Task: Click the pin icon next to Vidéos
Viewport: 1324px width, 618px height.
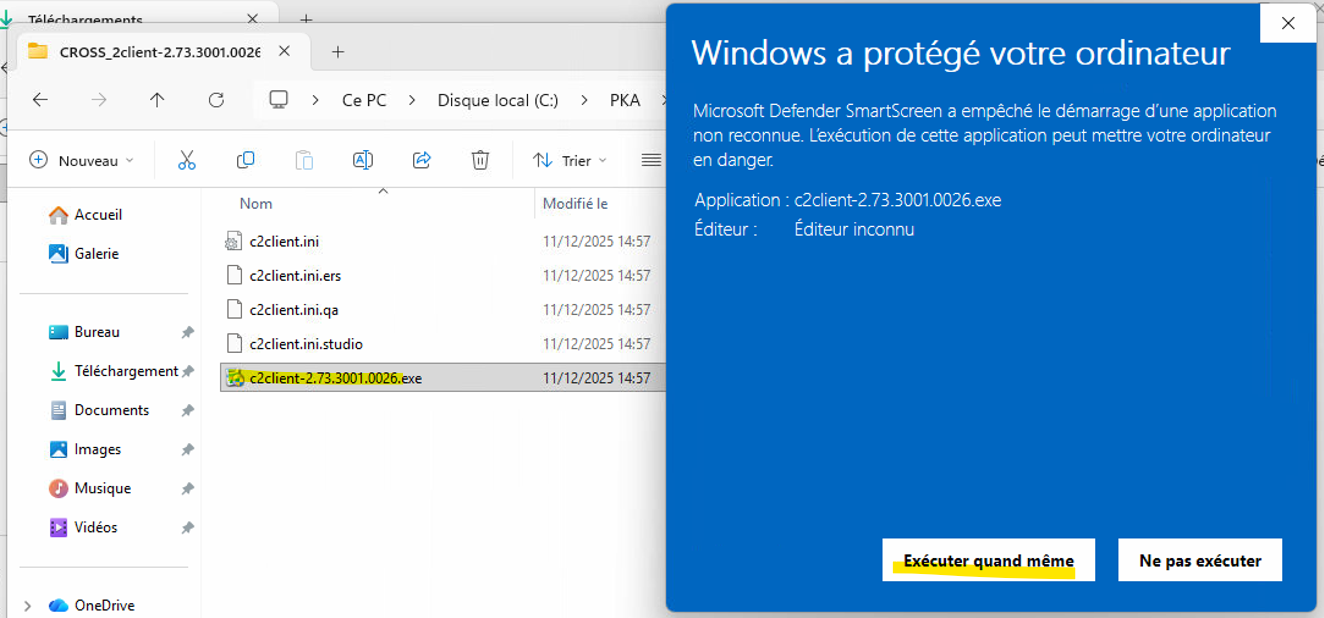Action: click(x=187, y=527)
